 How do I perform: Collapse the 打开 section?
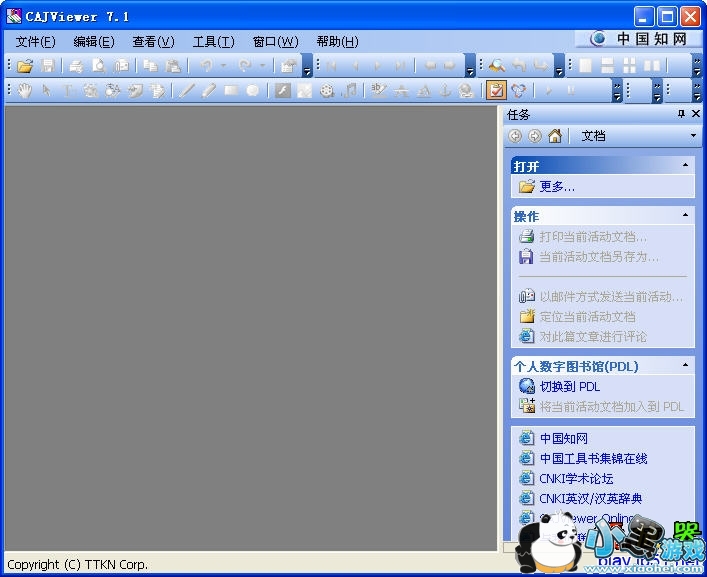tap(685, 165)
